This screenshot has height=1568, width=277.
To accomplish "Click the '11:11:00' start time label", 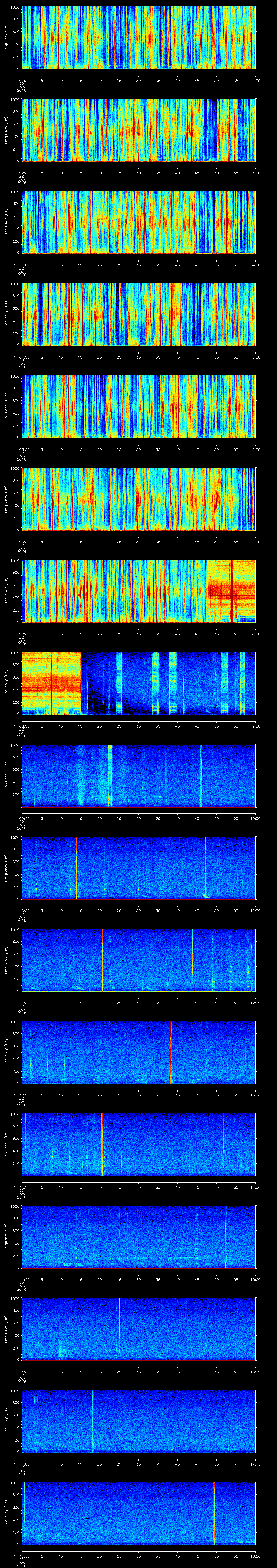I will pos(22,1003).
